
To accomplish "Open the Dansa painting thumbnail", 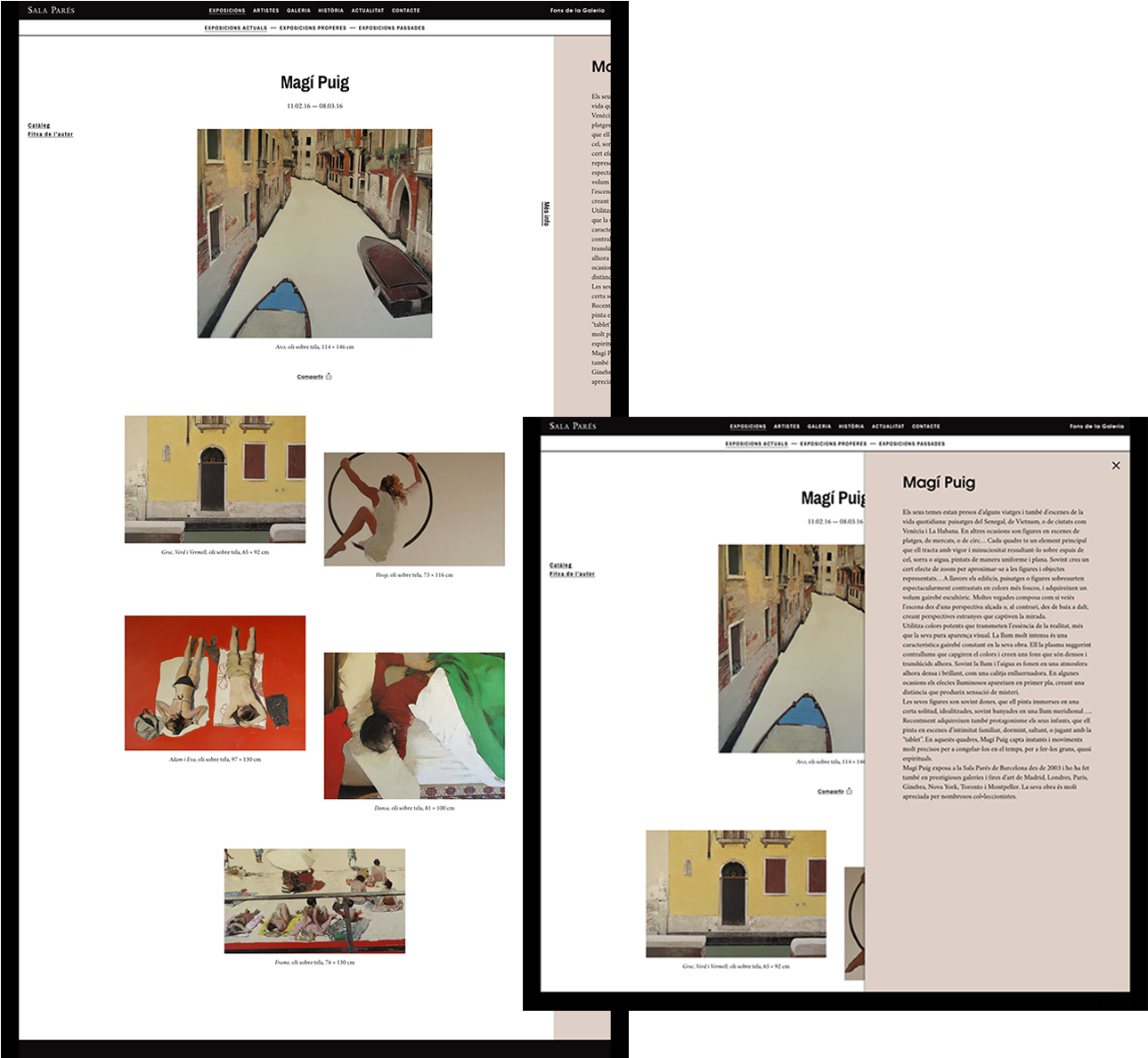I will 414,726.
